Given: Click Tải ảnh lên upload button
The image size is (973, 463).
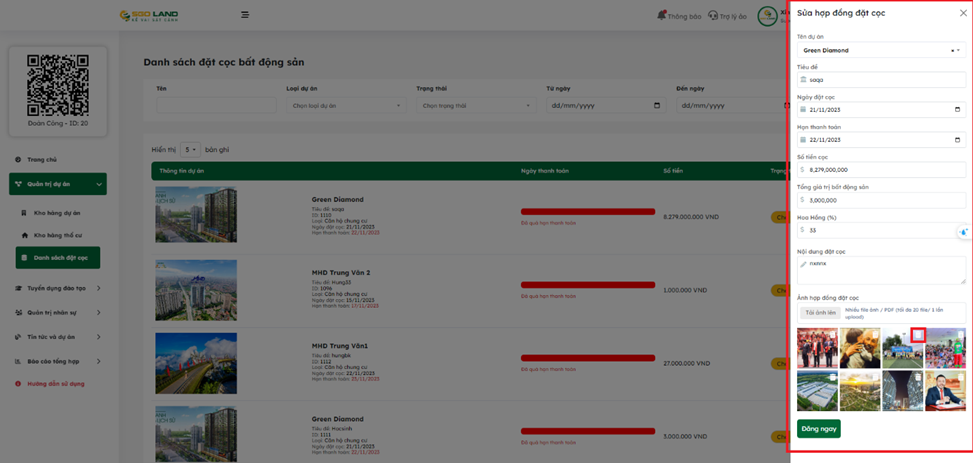Looking at the screenshot, I should point(819,313).
